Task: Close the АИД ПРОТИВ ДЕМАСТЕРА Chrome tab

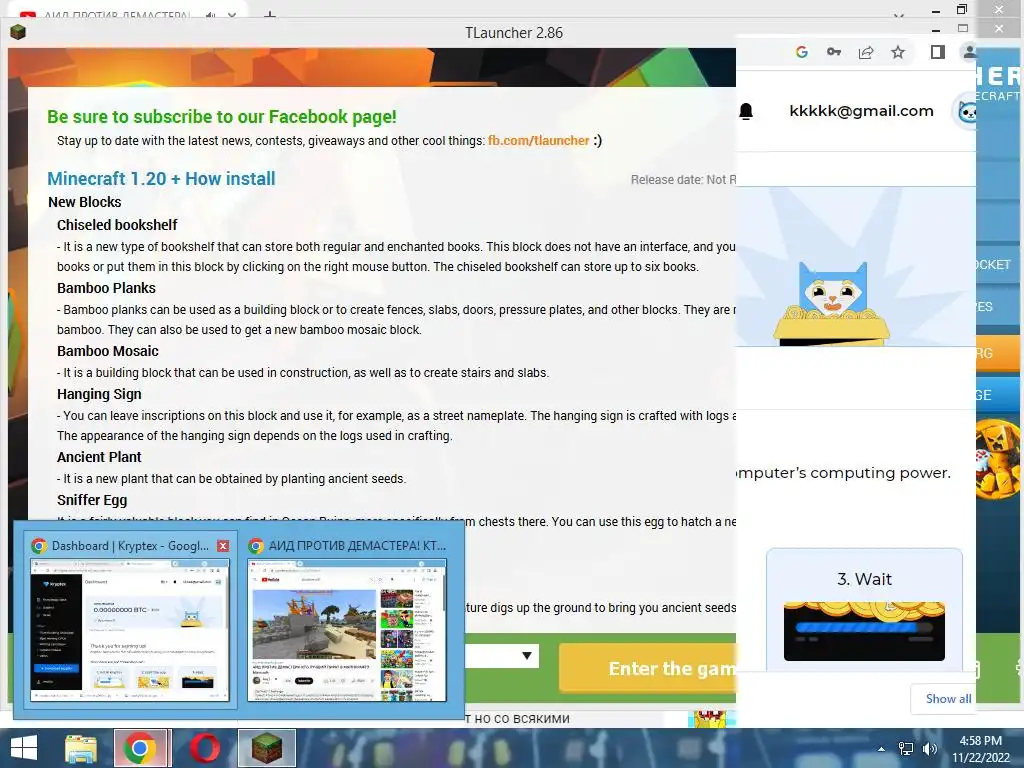Action: 232,14
